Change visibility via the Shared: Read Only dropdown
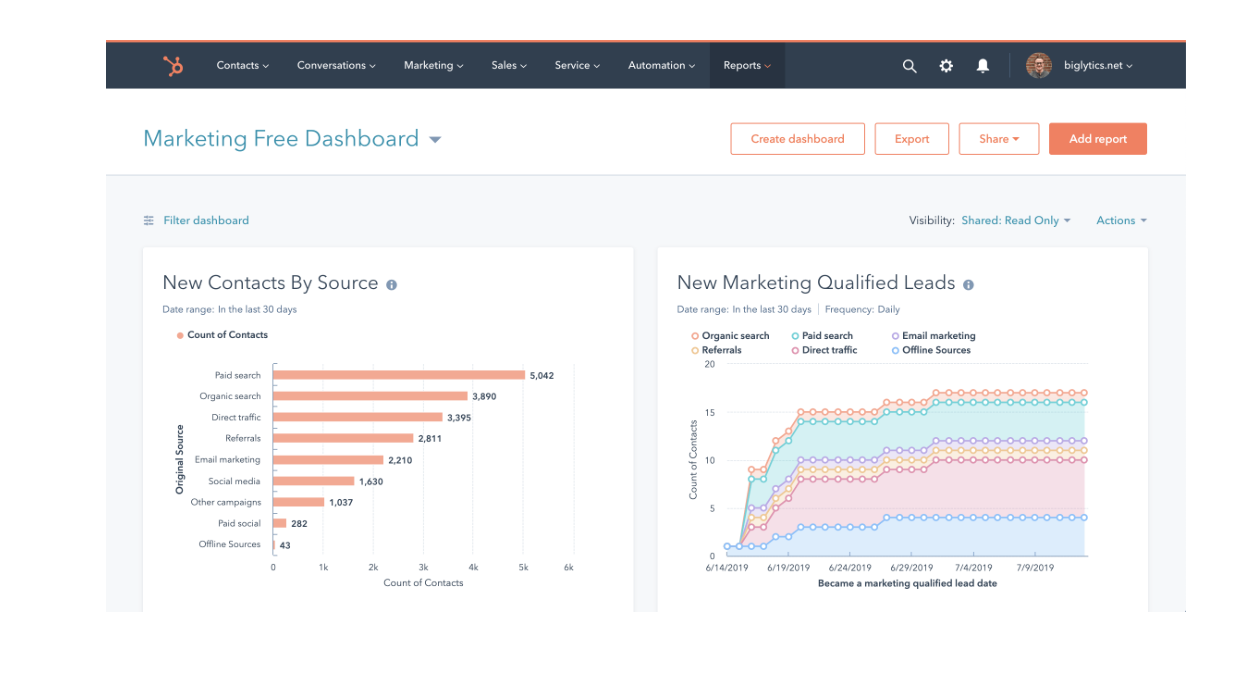This screenshot has width=1248, height=676. 1016,220
